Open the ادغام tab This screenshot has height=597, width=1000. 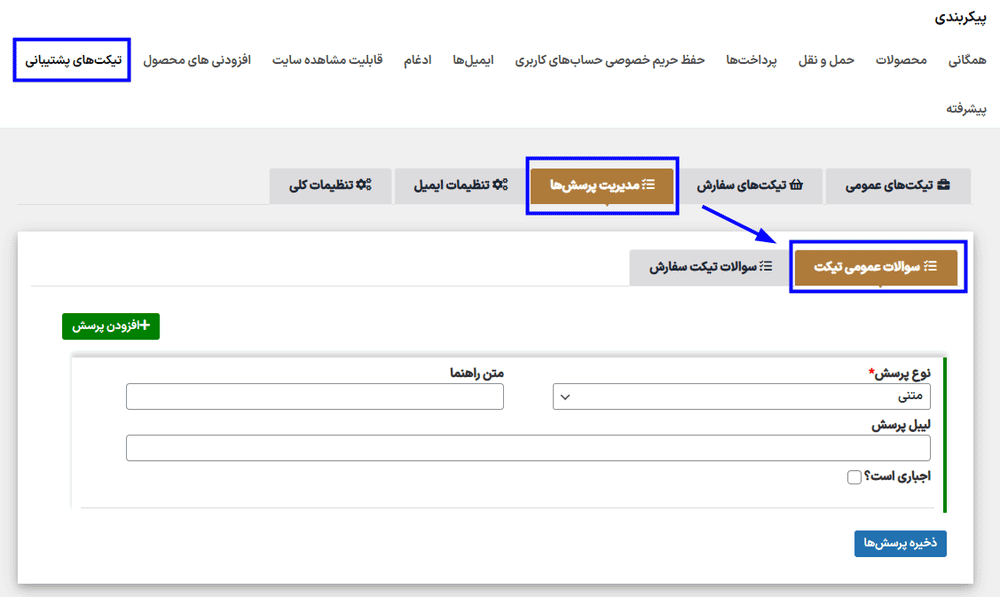(x=417, y=60)
